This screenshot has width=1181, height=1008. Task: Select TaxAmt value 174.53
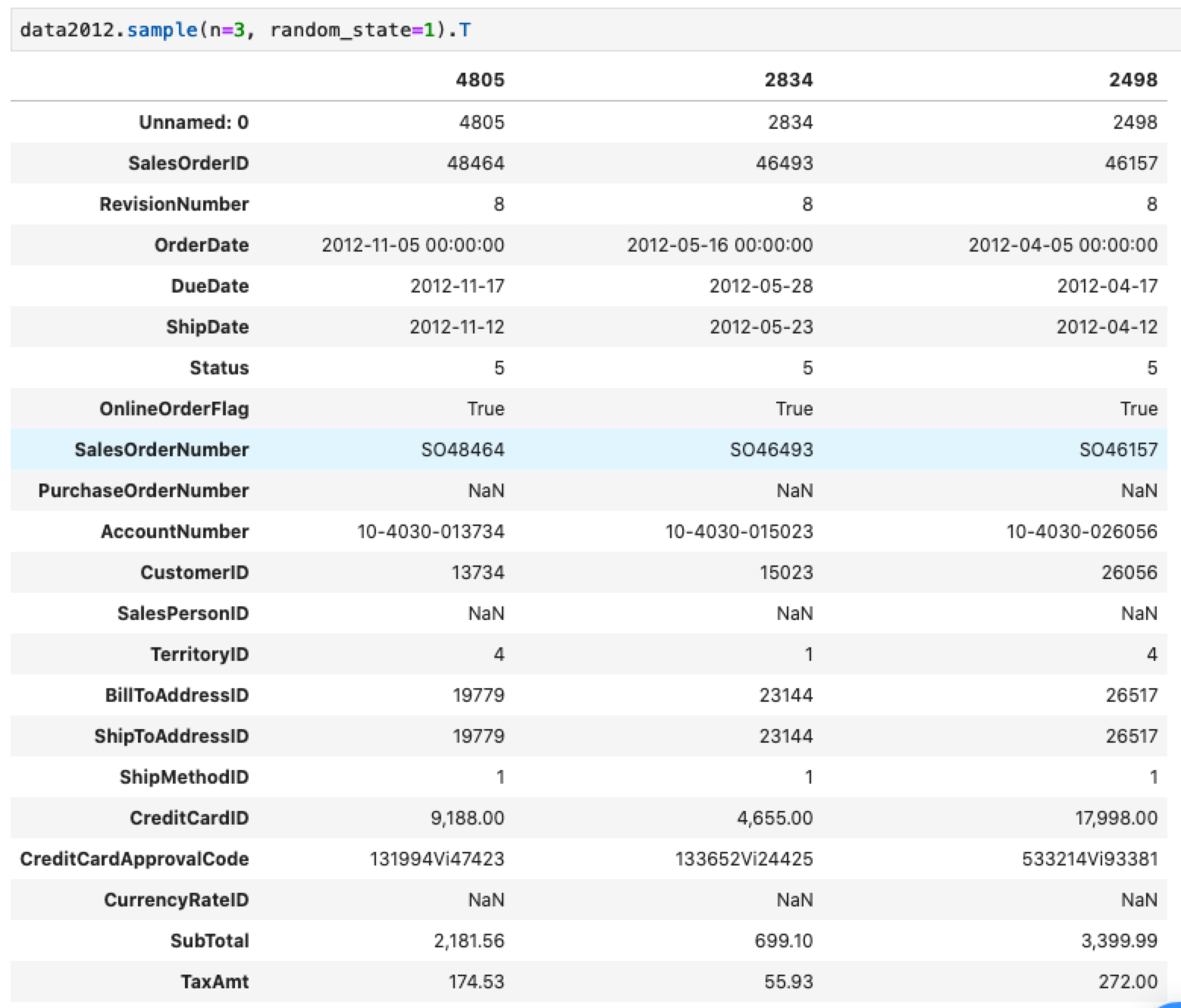tap(476, 982)
